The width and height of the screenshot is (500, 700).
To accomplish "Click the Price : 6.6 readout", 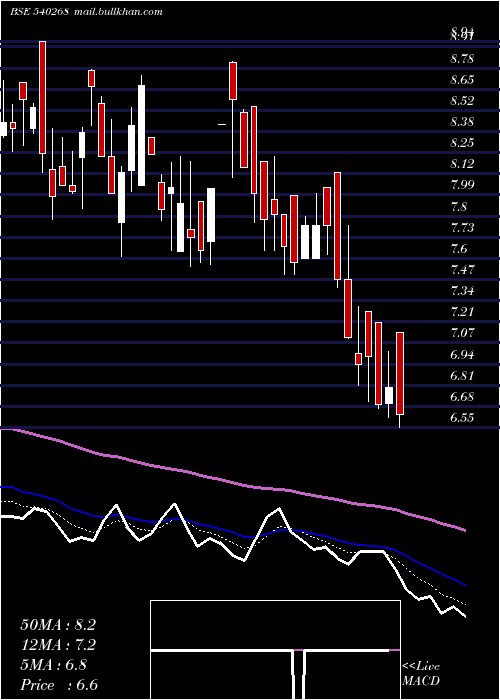I will click(x=59, y=685).
